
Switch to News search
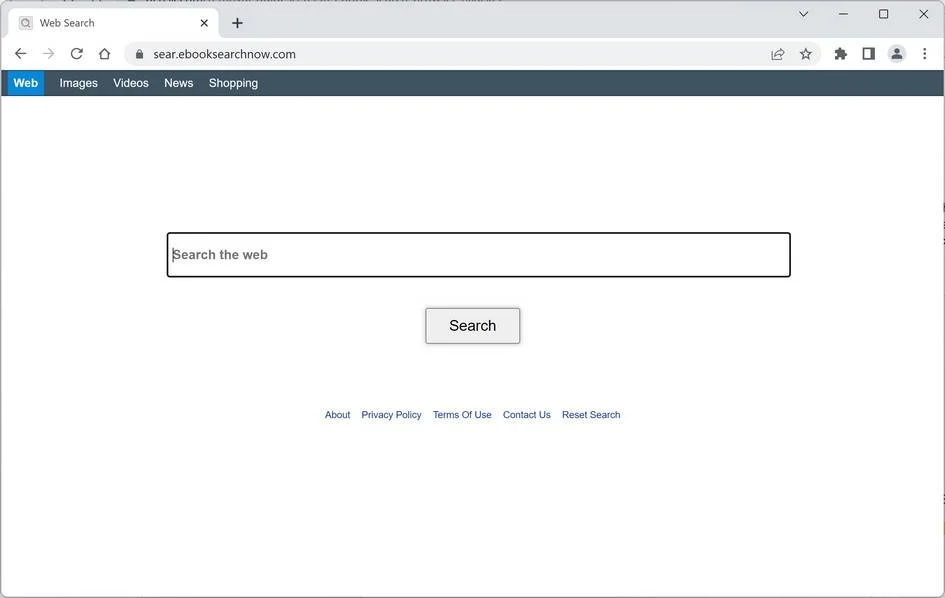[178, 83]
